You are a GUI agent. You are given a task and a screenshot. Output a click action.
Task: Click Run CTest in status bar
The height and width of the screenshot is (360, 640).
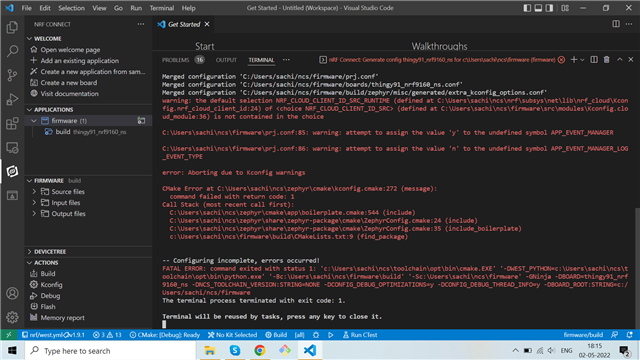[x=360, y=335]
